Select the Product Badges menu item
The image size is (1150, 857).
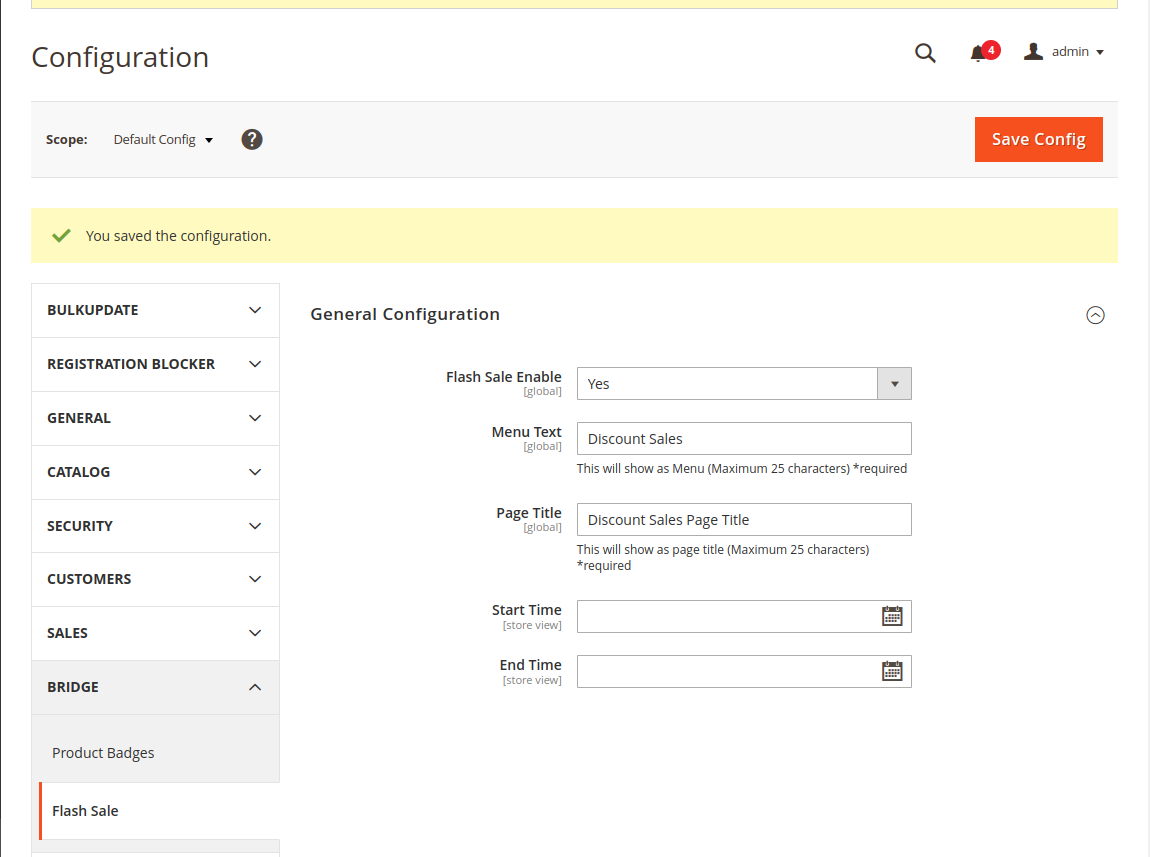point(103,753)
